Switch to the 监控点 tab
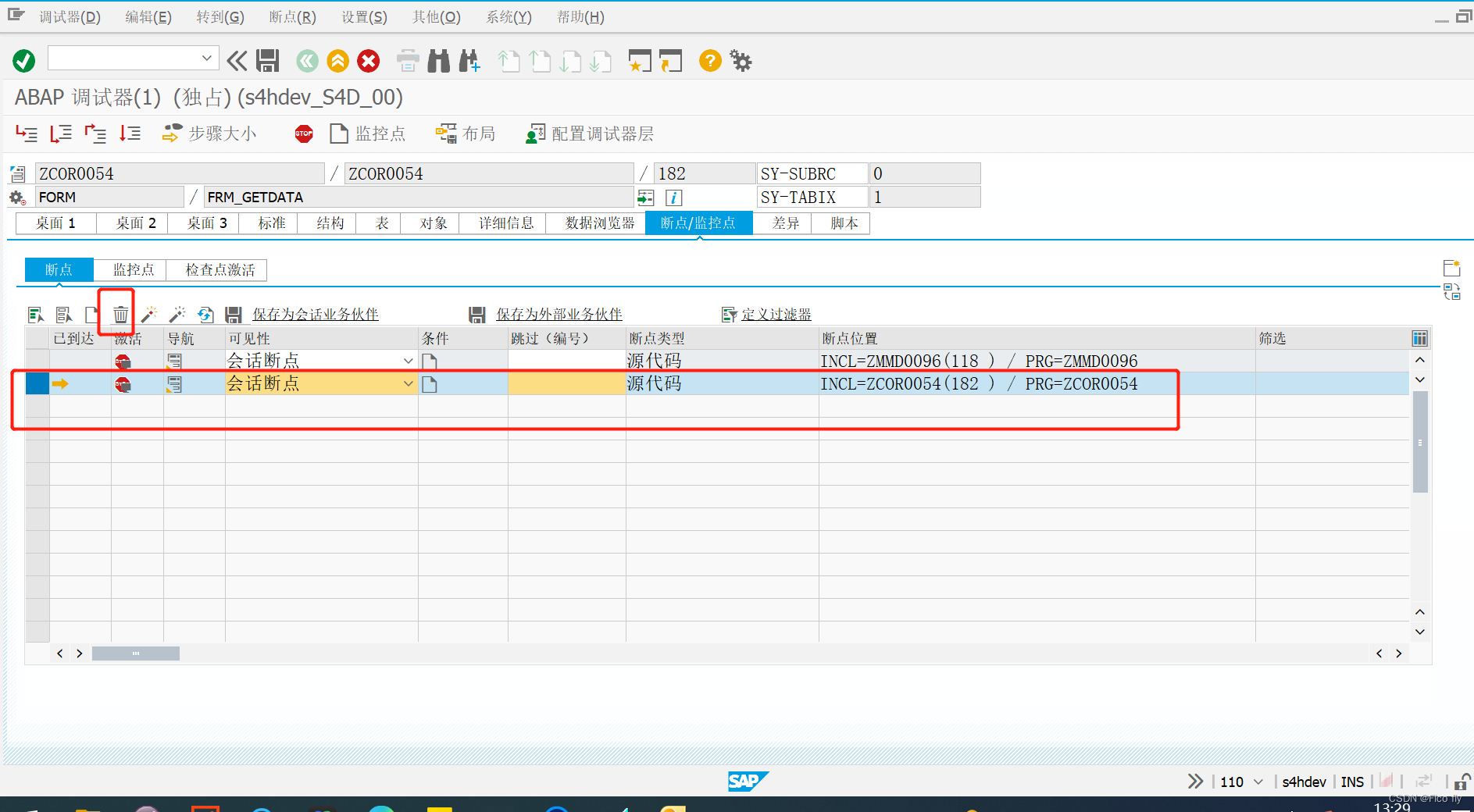 [130, 269]
